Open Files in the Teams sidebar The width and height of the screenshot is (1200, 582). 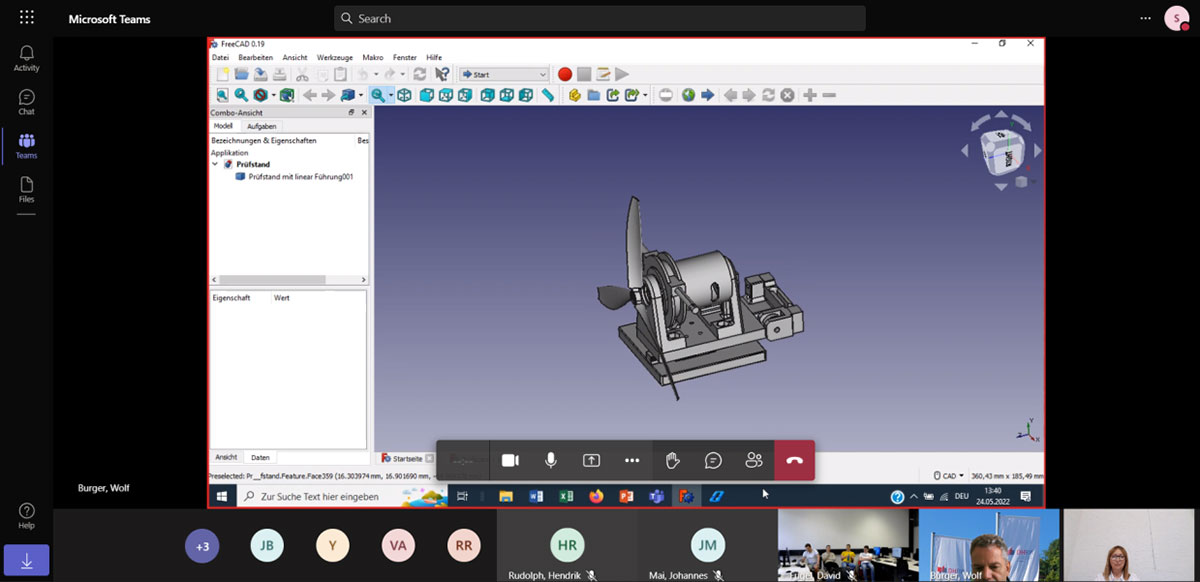click(x=26, y=190)
